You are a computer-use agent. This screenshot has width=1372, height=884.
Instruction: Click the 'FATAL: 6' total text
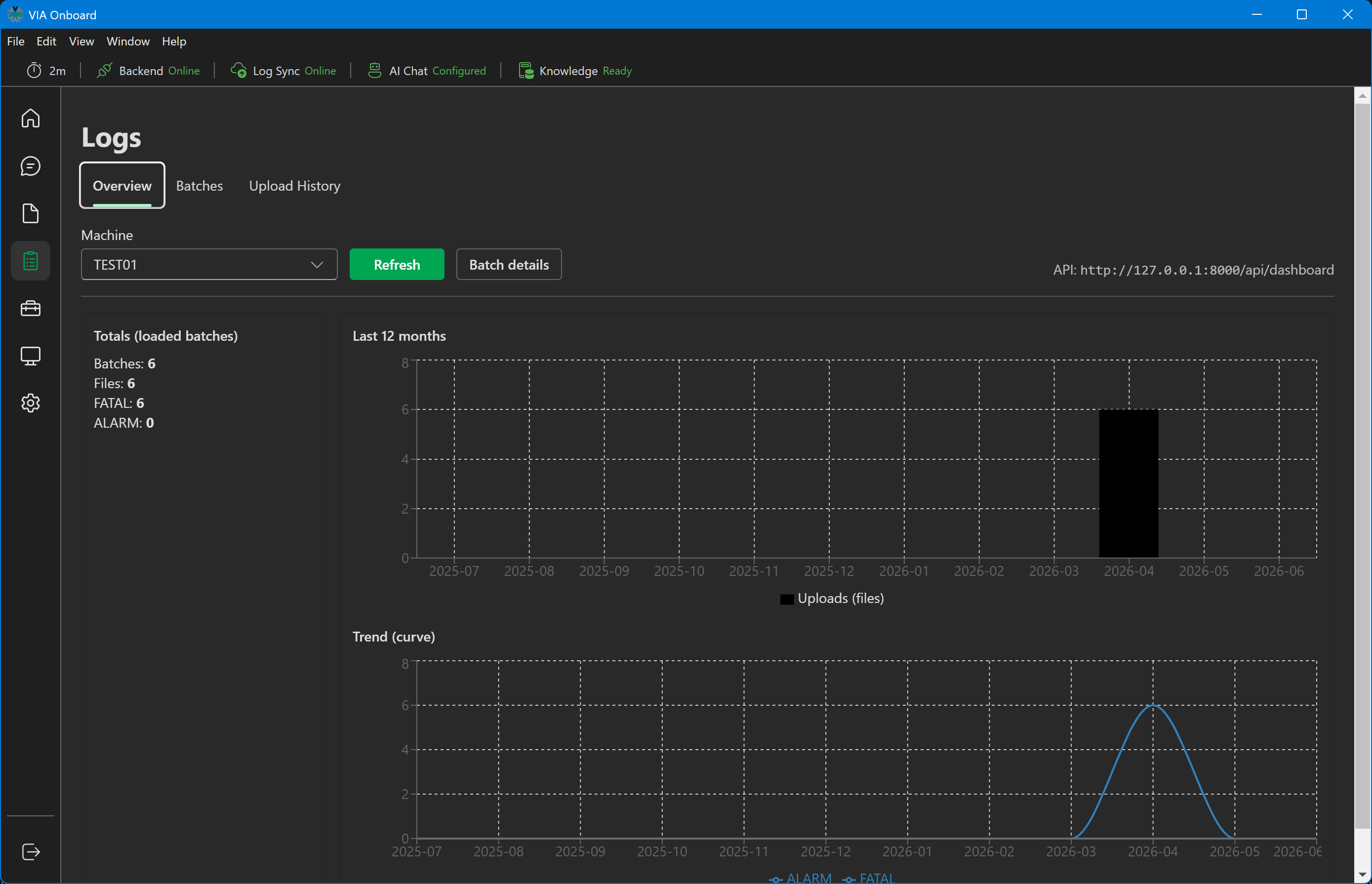[119, 403]
